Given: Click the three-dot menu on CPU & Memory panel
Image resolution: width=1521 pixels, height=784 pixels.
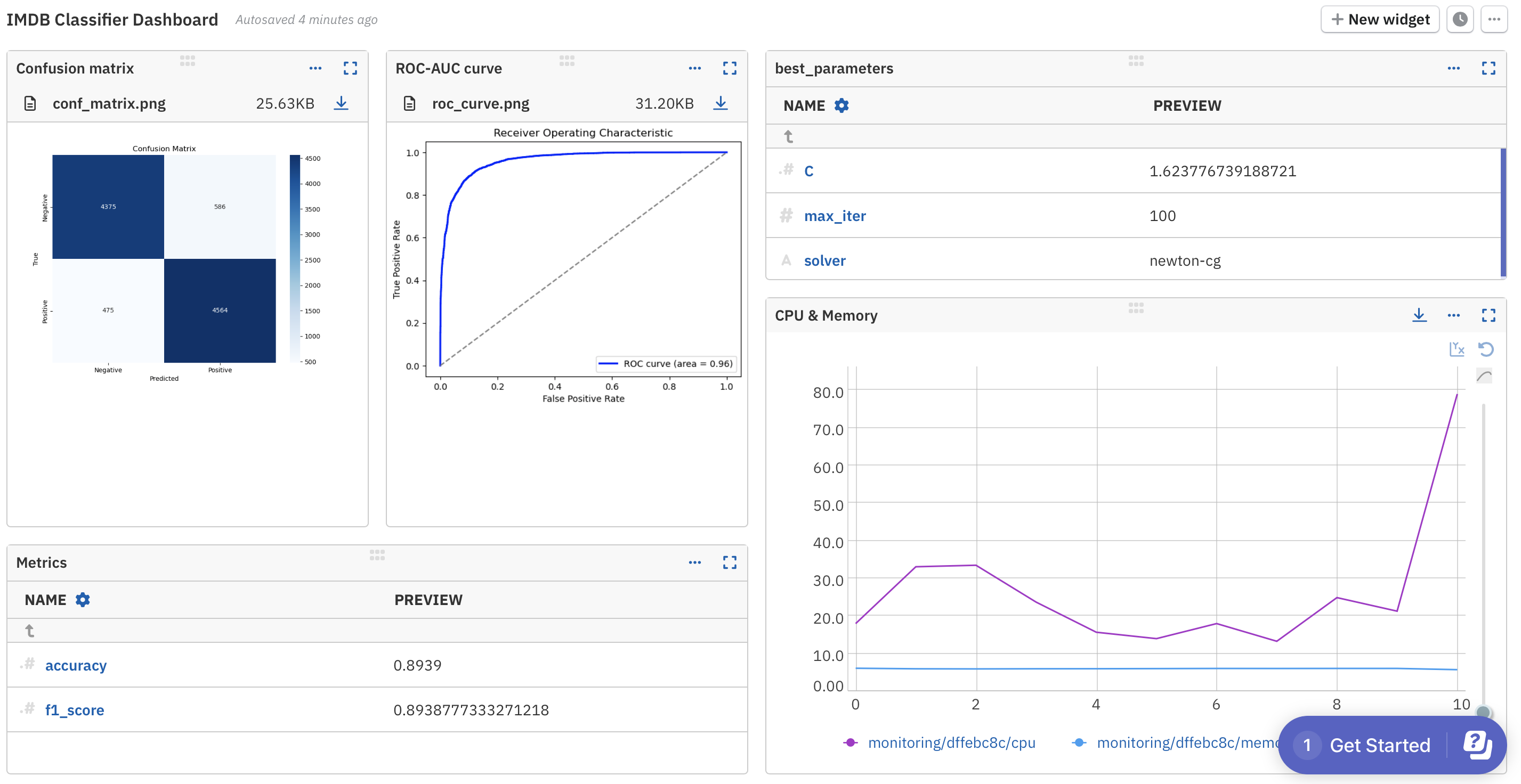Looking at the screenshot, I should [1454, 314].
